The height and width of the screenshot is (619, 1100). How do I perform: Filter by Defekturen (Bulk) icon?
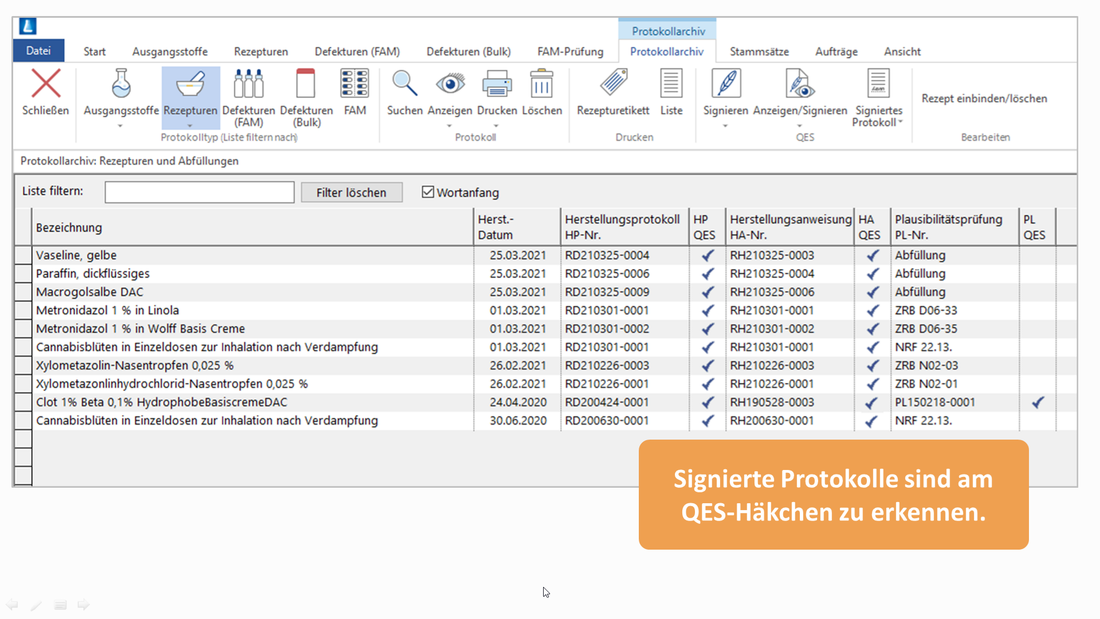click(306, 85)
